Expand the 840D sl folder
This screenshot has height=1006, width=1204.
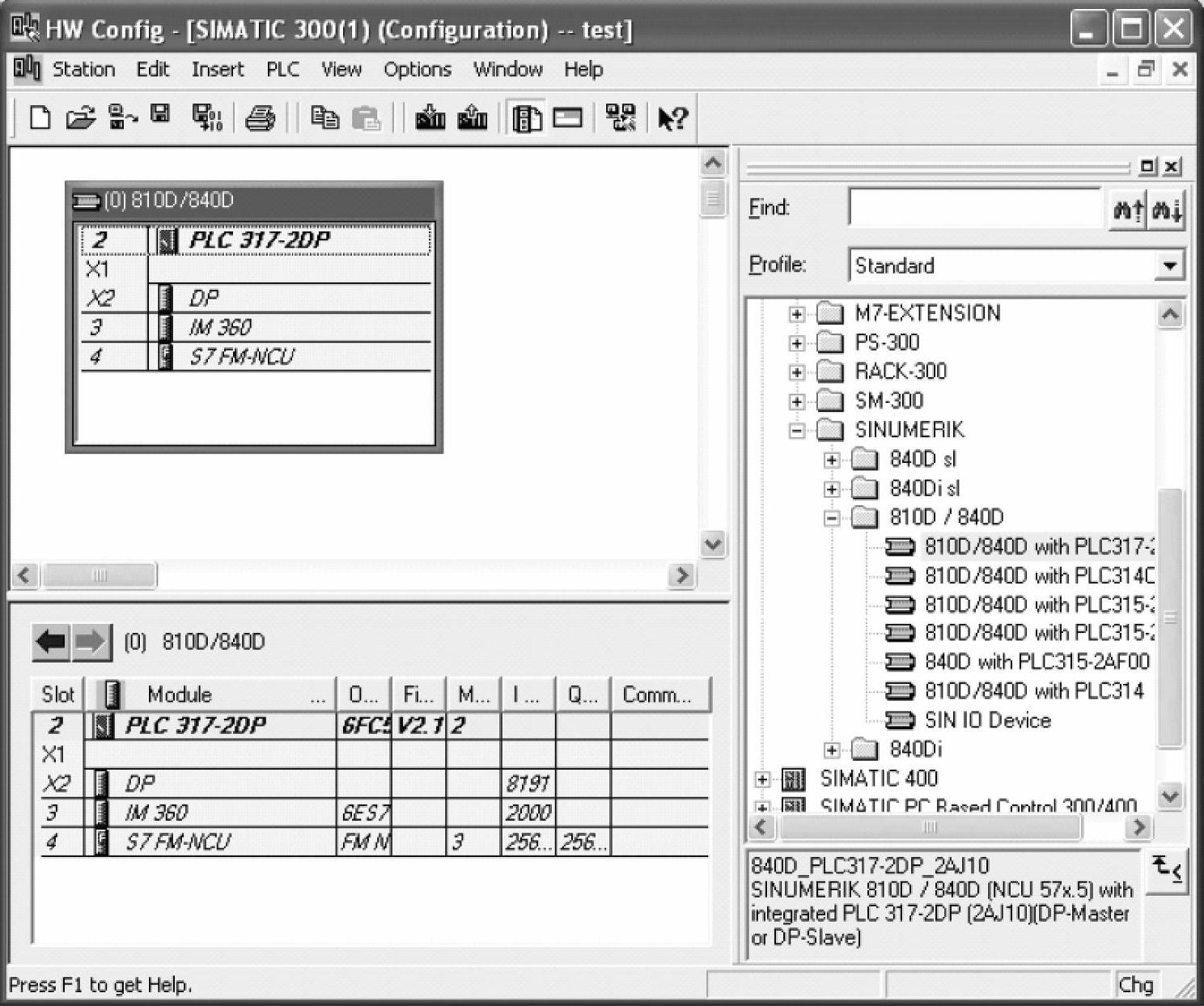pos(832,460)
